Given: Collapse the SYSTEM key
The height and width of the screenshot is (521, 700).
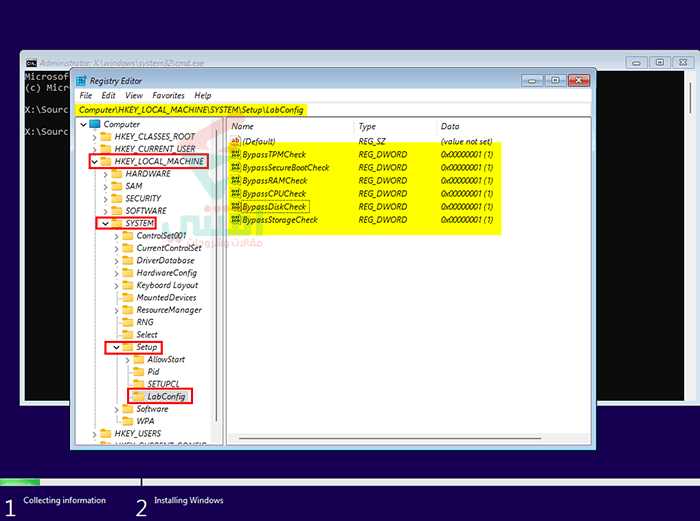Looking at the screenshot, I should (105, 223).
